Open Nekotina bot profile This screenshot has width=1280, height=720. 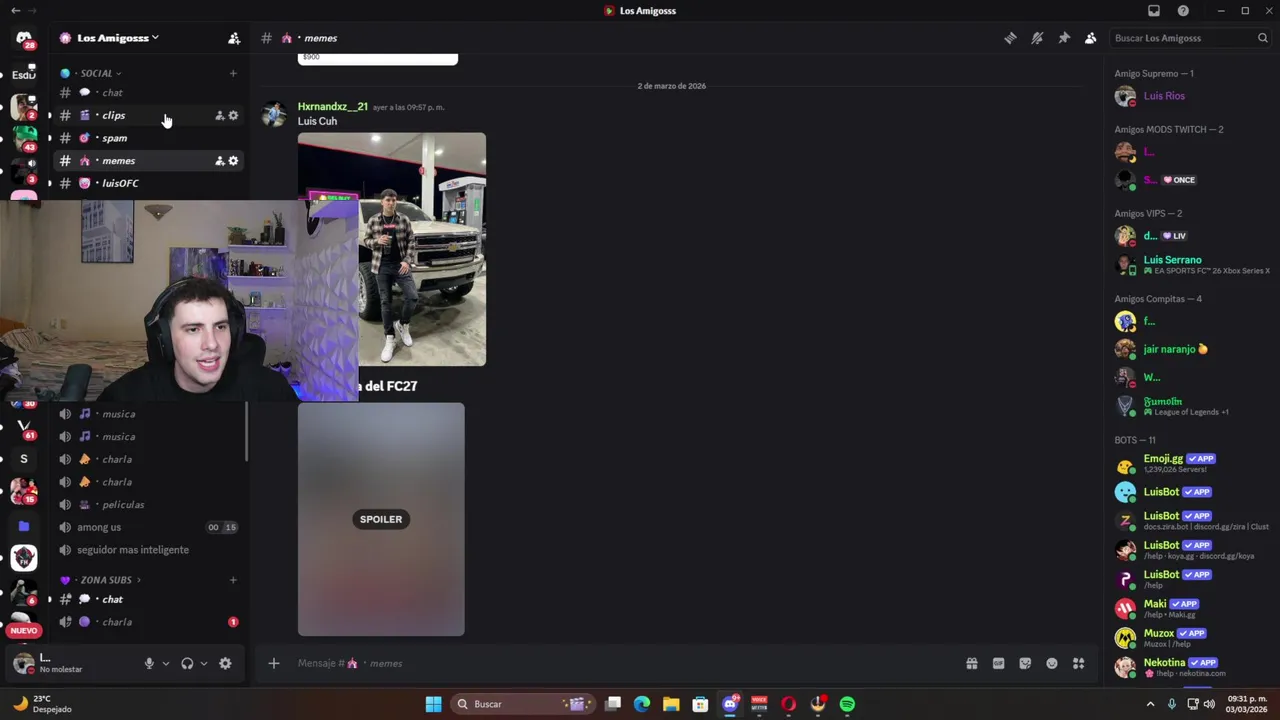[x=1190, y=666]
